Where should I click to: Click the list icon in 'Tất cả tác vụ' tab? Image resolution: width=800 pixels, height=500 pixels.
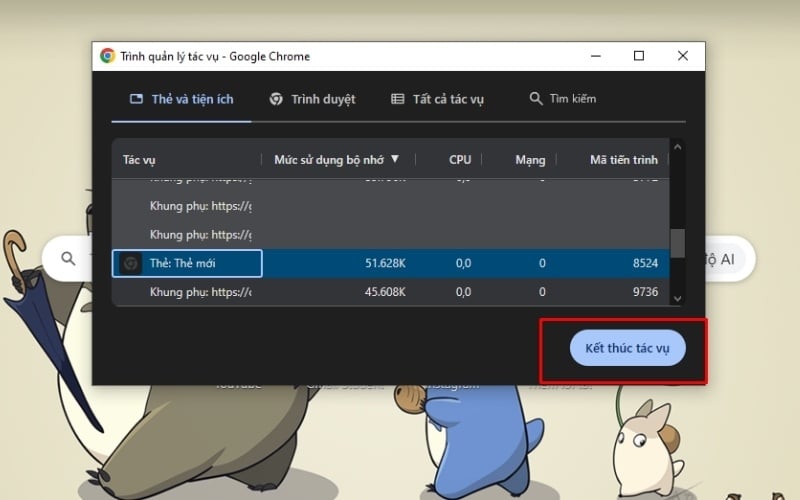click(397, 98)
